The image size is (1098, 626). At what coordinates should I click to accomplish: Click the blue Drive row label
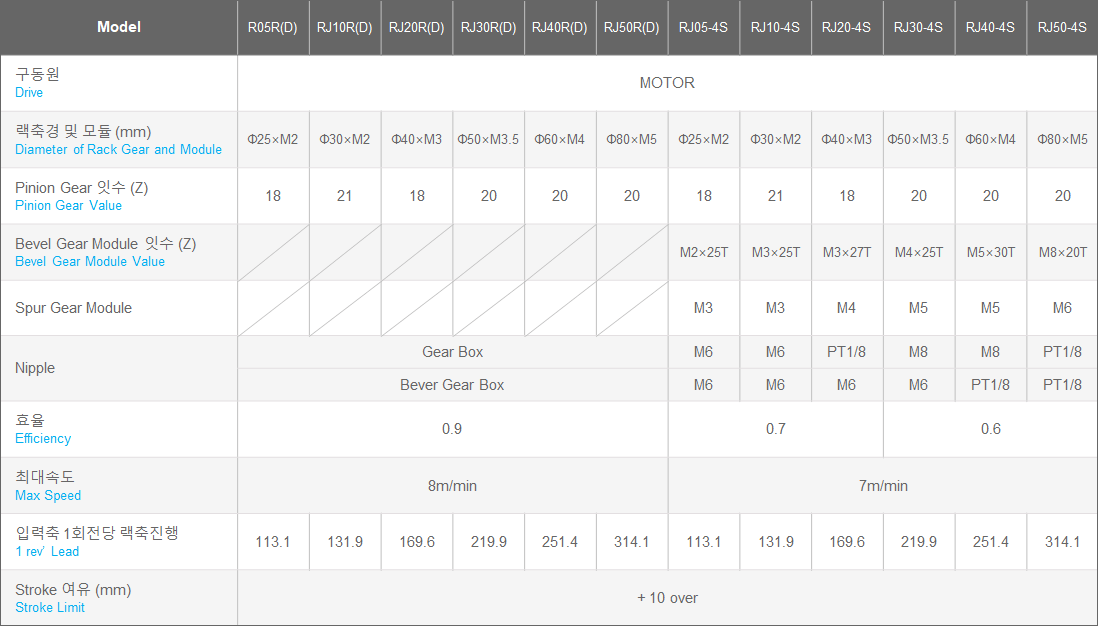click(29, 92)
